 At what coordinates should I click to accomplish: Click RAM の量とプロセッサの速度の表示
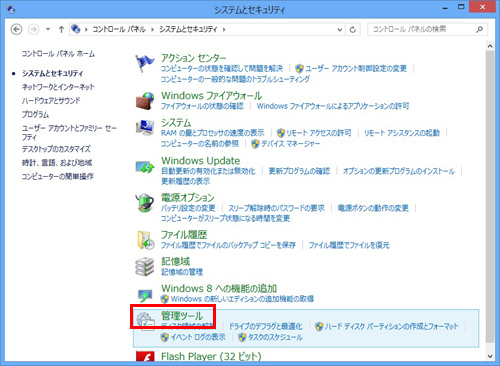(x=212, y=133)
